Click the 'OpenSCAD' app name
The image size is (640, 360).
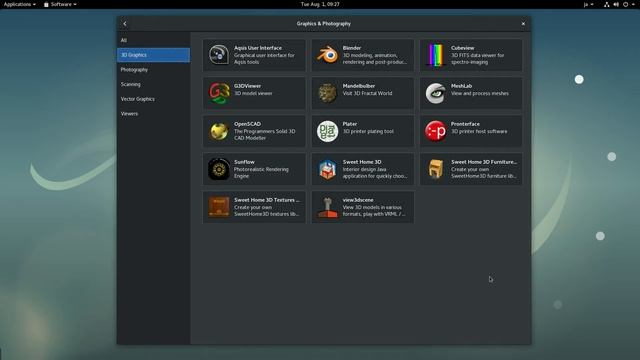[247, 124]
